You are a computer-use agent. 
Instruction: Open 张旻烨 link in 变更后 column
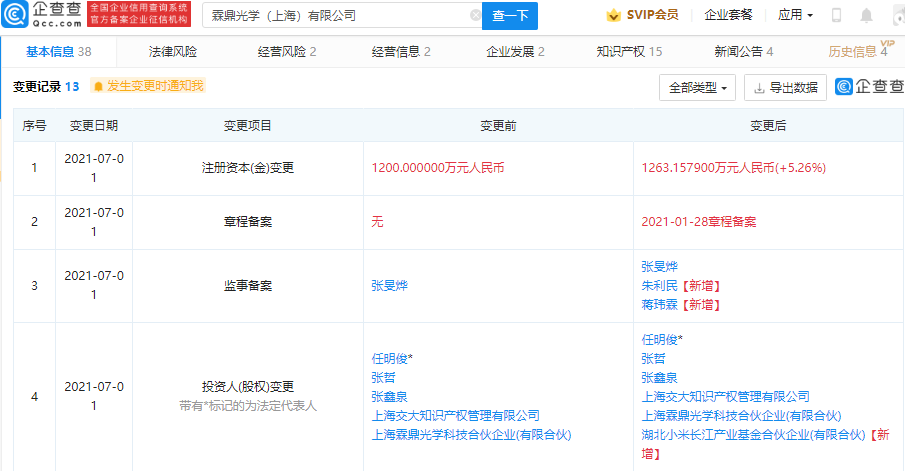659,267
